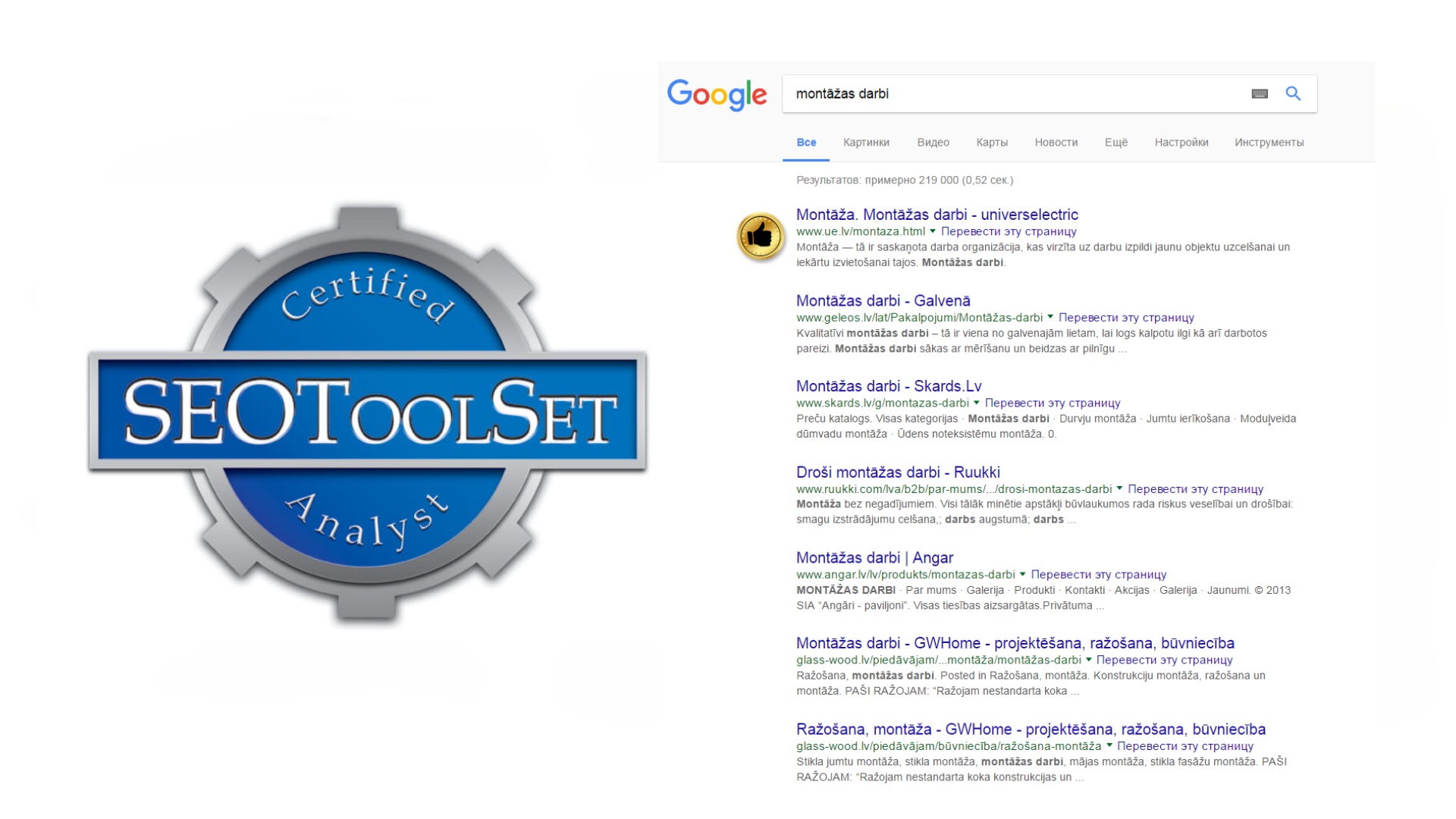Click the www.skards.lv/g/montazas-darbi URL text
The image size is (1456, 819).
coord(883,403)
